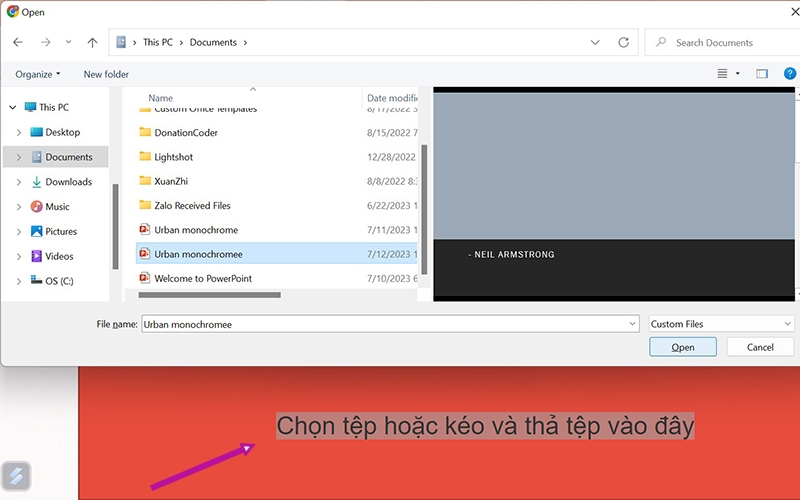Expand the Videos tree node
The width and height of the screenshot is (800, 500).
pos(19,256)
